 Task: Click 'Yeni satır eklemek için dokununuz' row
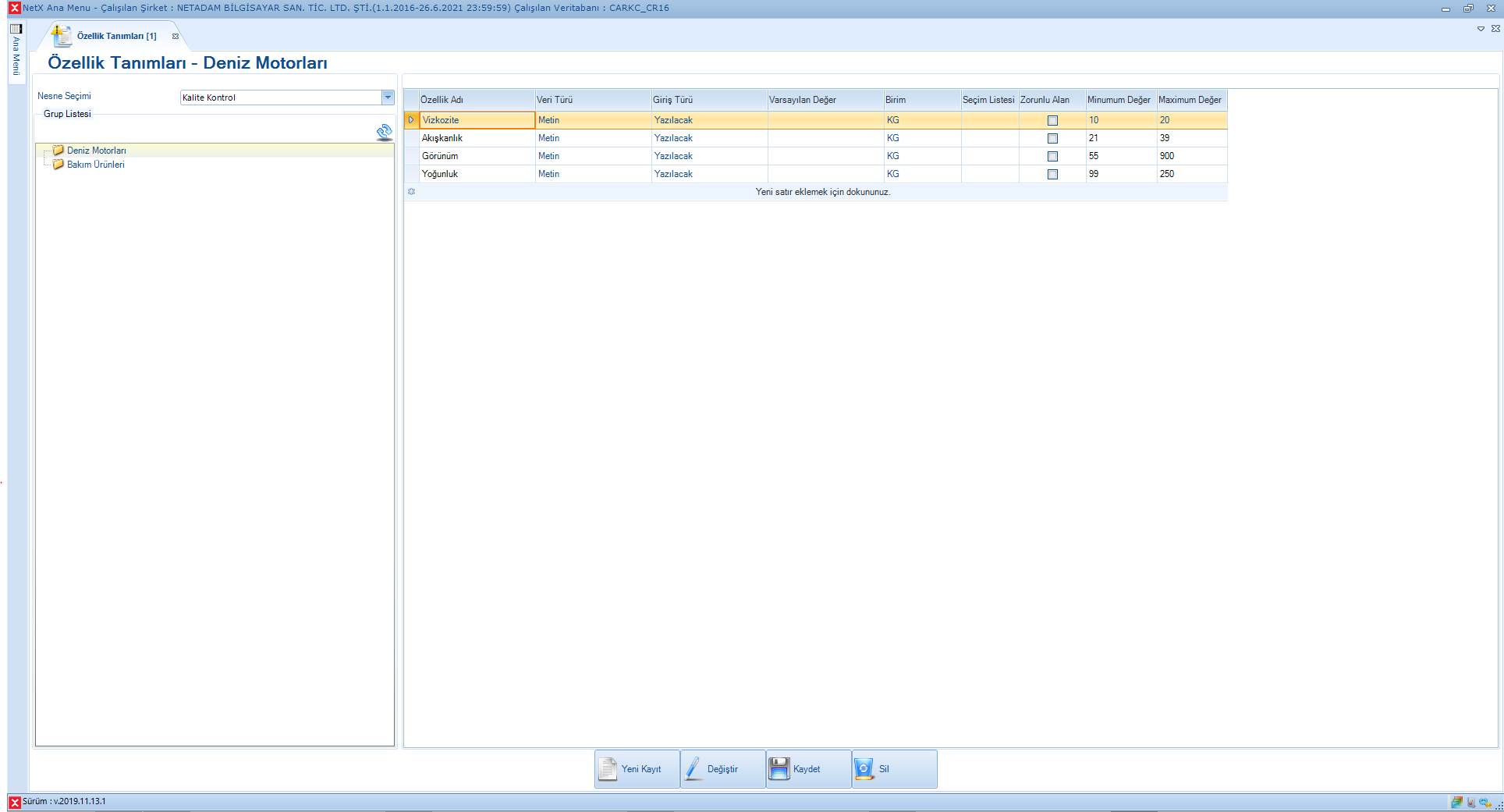[822, 192]
